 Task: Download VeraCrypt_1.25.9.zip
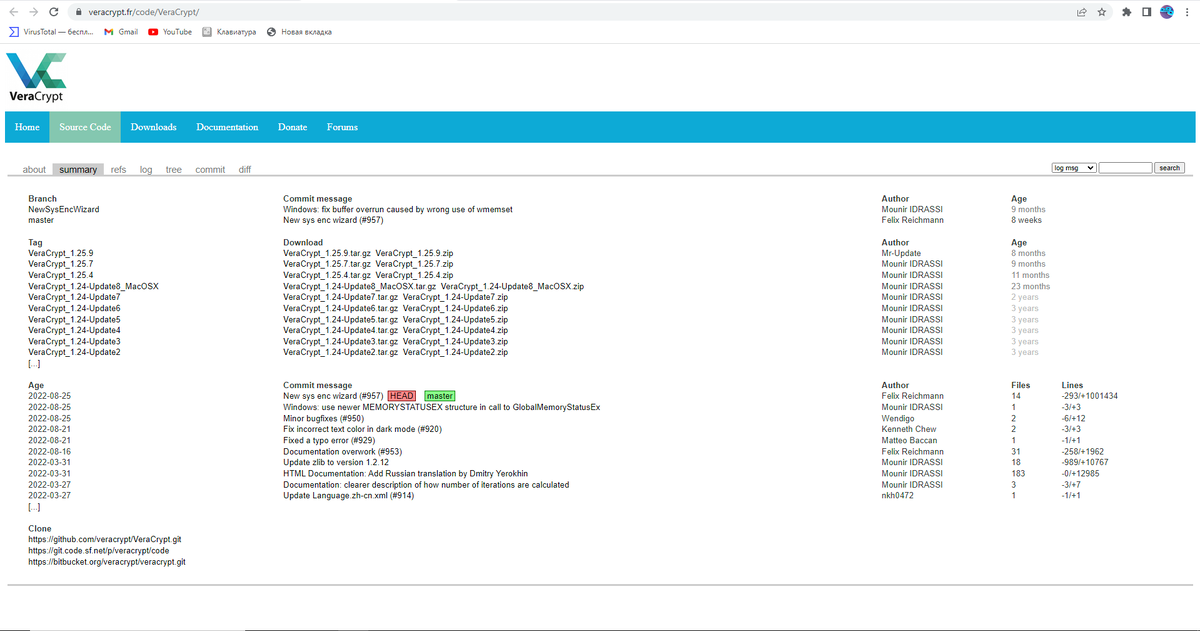tap(415, 253)
